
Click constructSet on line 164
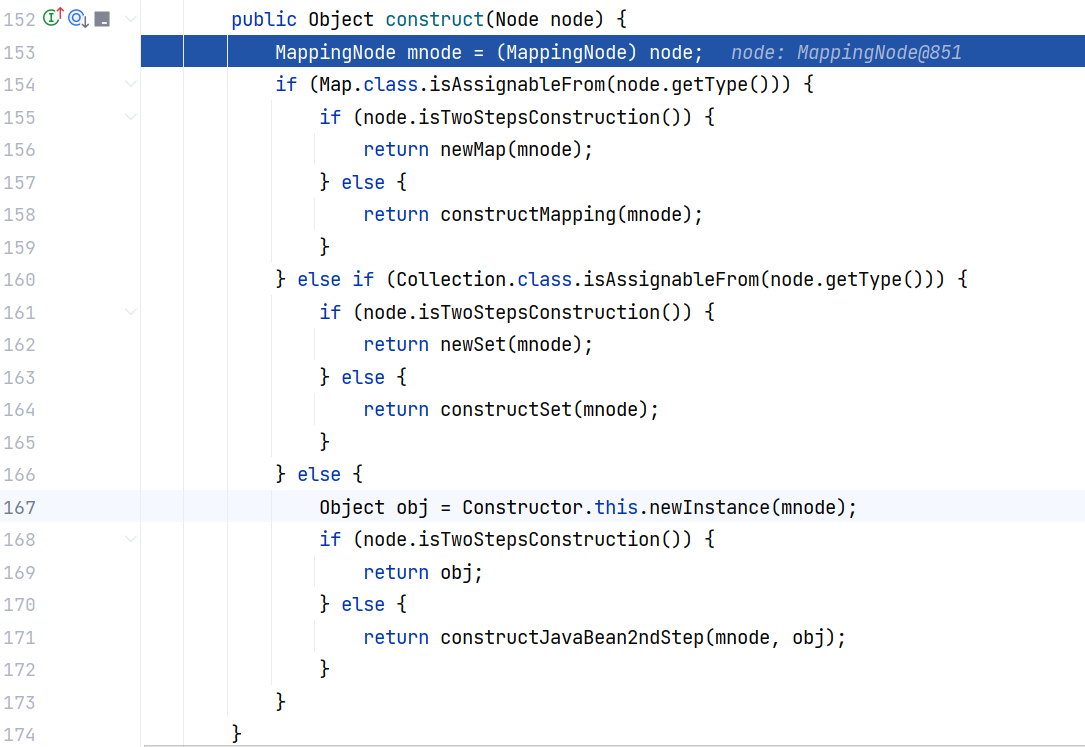pyautogui.click(x=506, y=409)
